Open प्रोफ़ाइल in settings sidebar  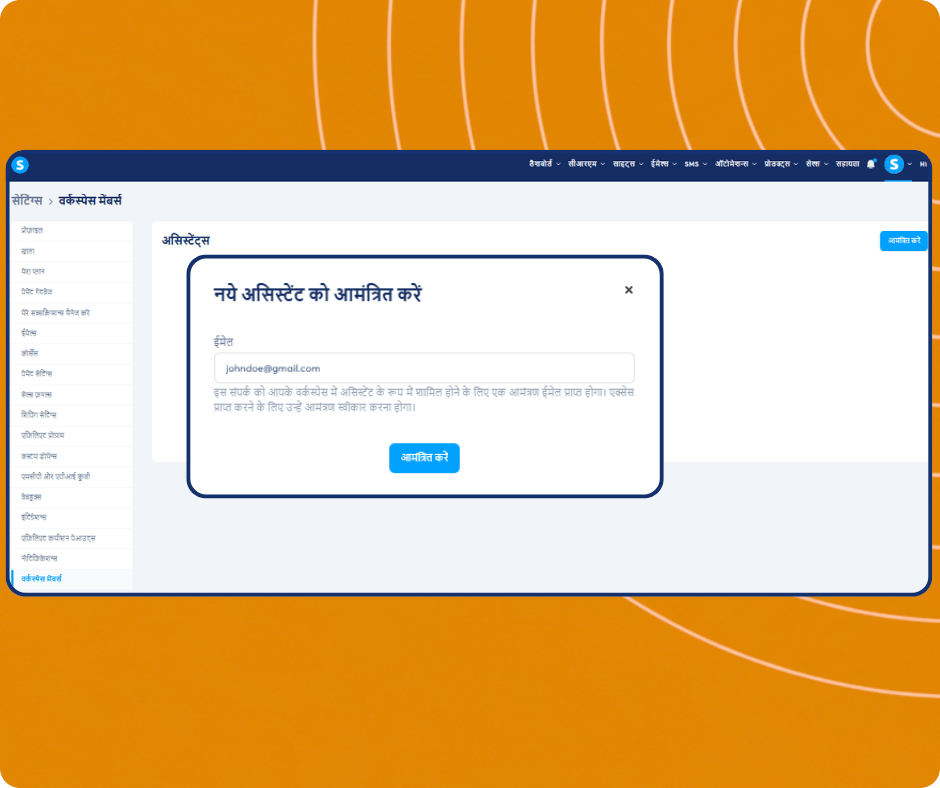click(71, 230)
